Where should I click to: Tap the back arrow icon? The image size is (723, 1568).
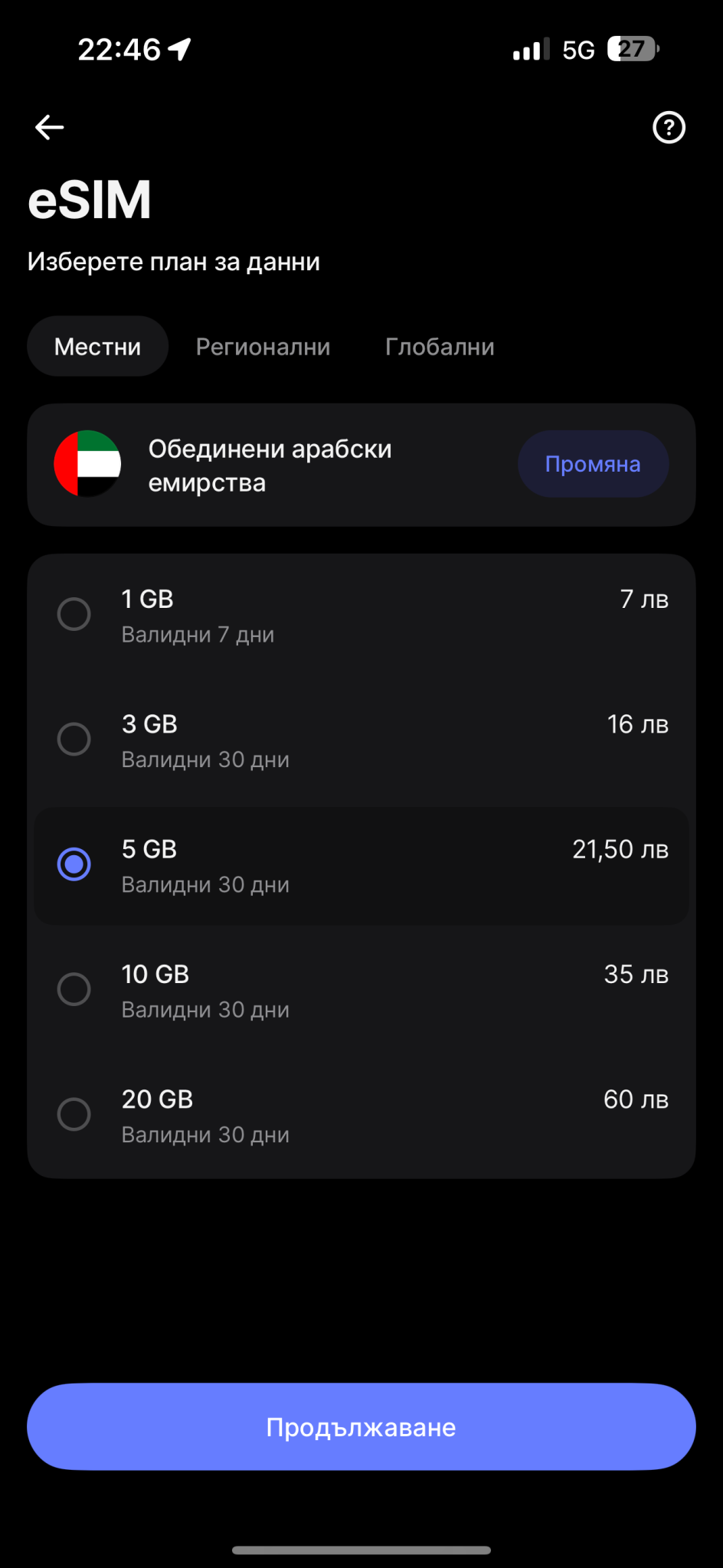(x=50, y=127)
